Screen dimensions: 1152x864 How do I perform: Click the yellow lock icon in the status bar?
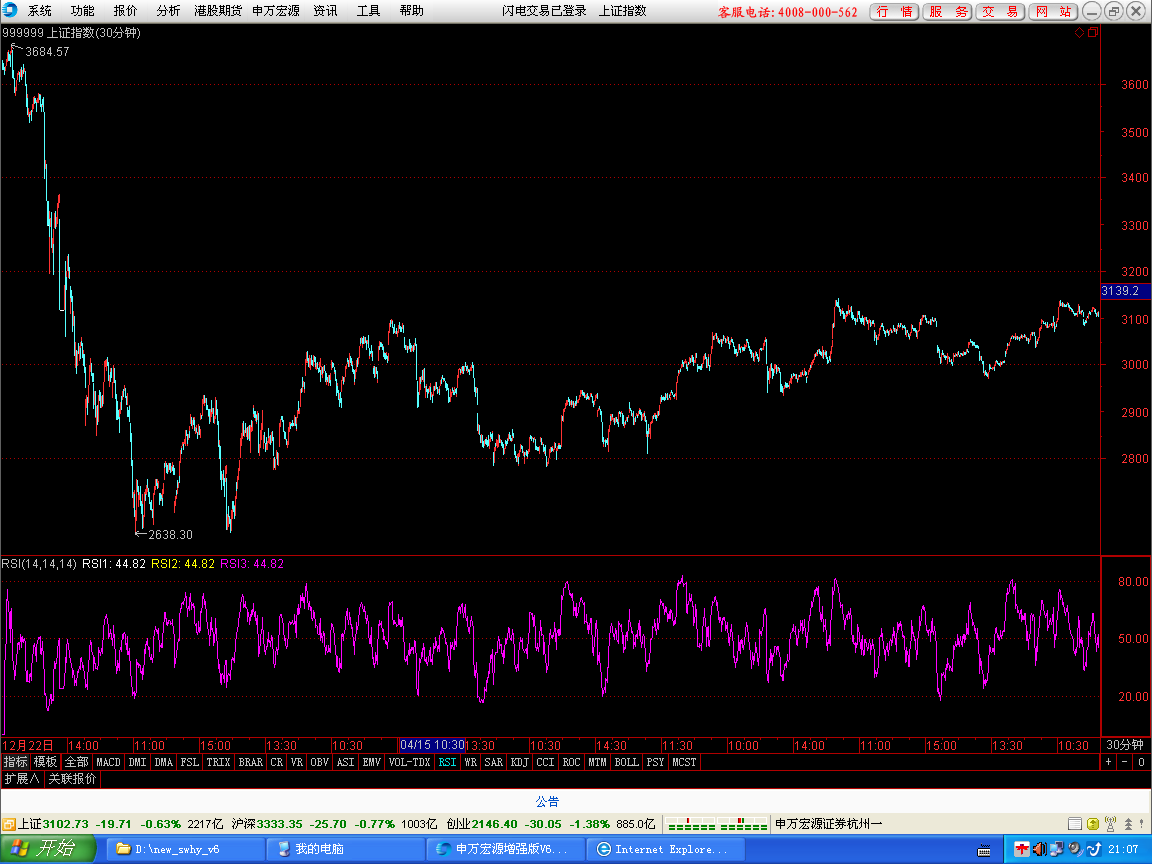1092,824
